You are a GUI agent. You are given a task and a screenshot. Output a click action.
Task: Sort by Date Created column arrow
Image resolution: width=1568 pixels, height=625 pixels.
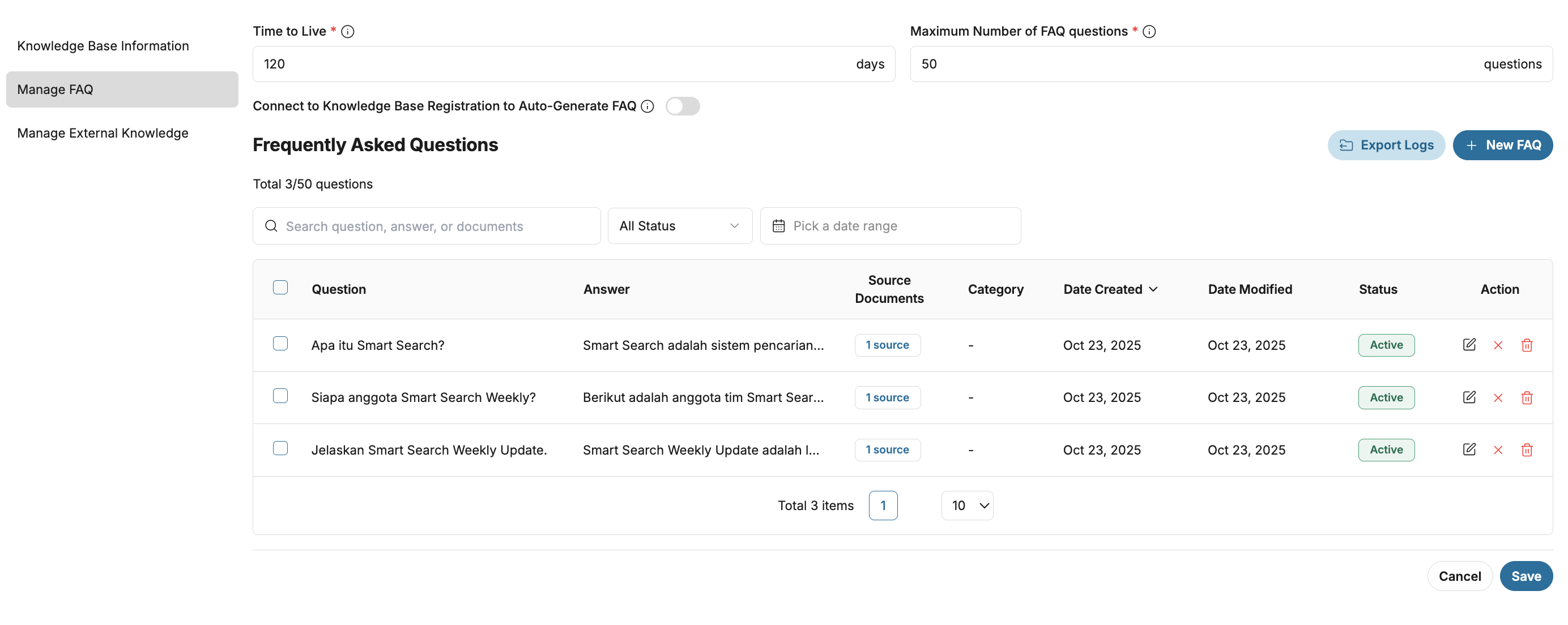pos(1153,290)
